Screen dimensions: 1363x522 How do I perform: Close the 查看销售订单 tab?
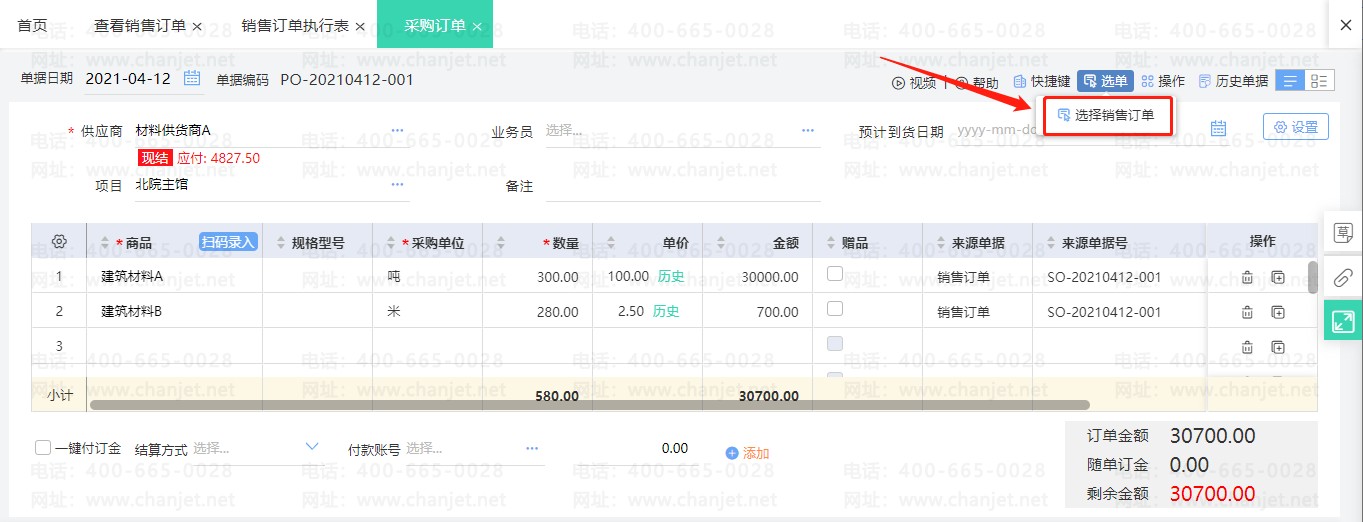coord(196,26)
